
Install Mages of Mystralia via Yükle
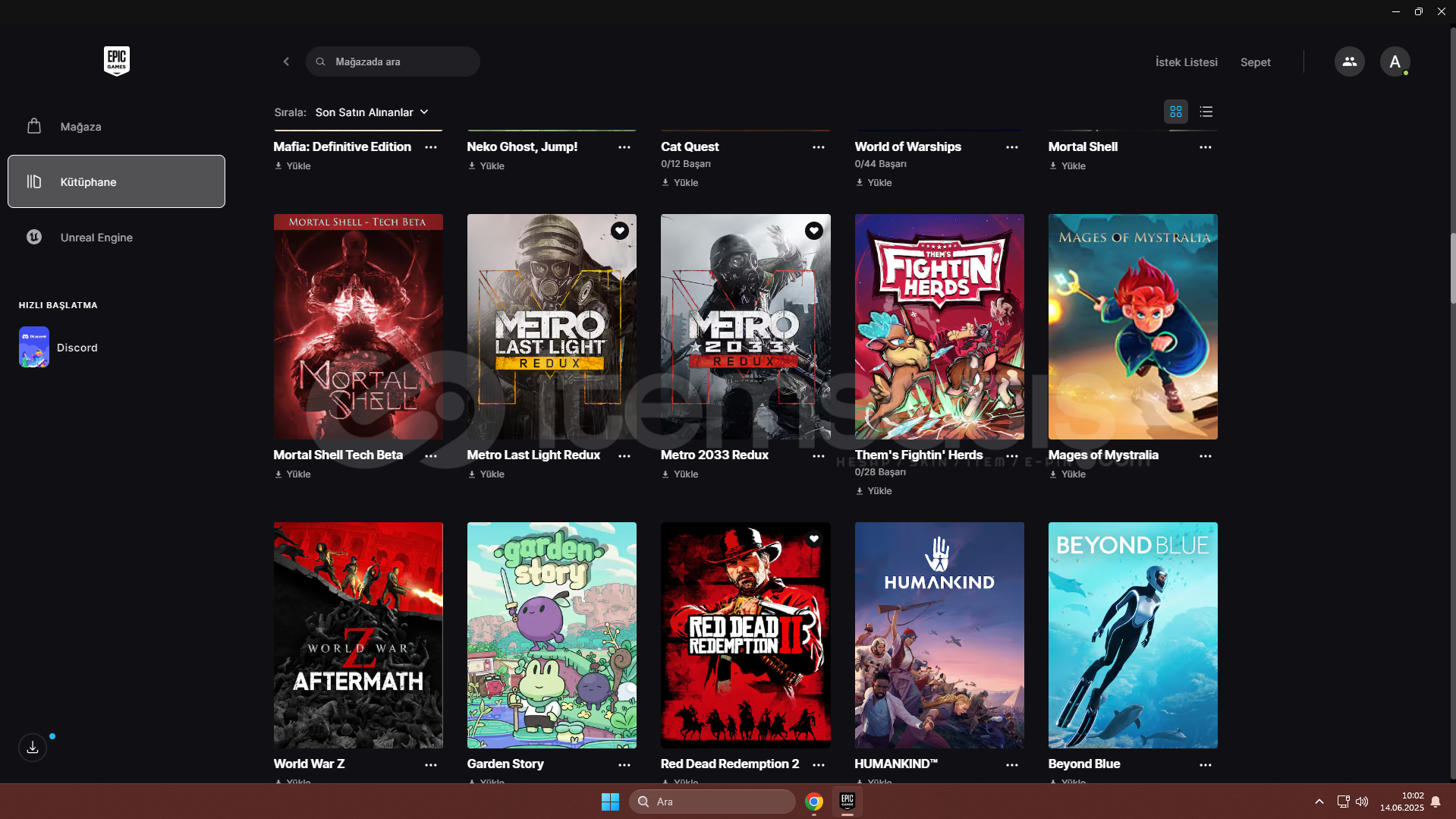click(x=1067, y=474)
